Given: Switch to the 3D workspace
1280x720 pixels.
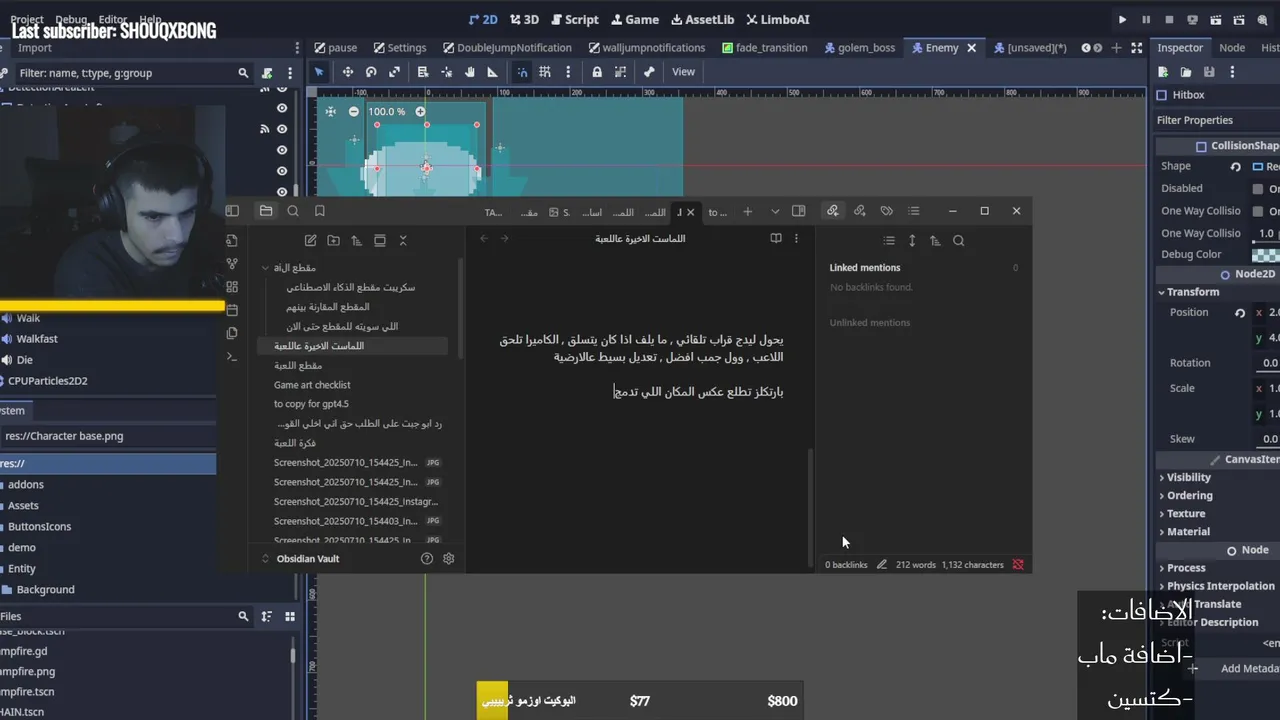Looking at the screenshot, I should tap(524, 19).
